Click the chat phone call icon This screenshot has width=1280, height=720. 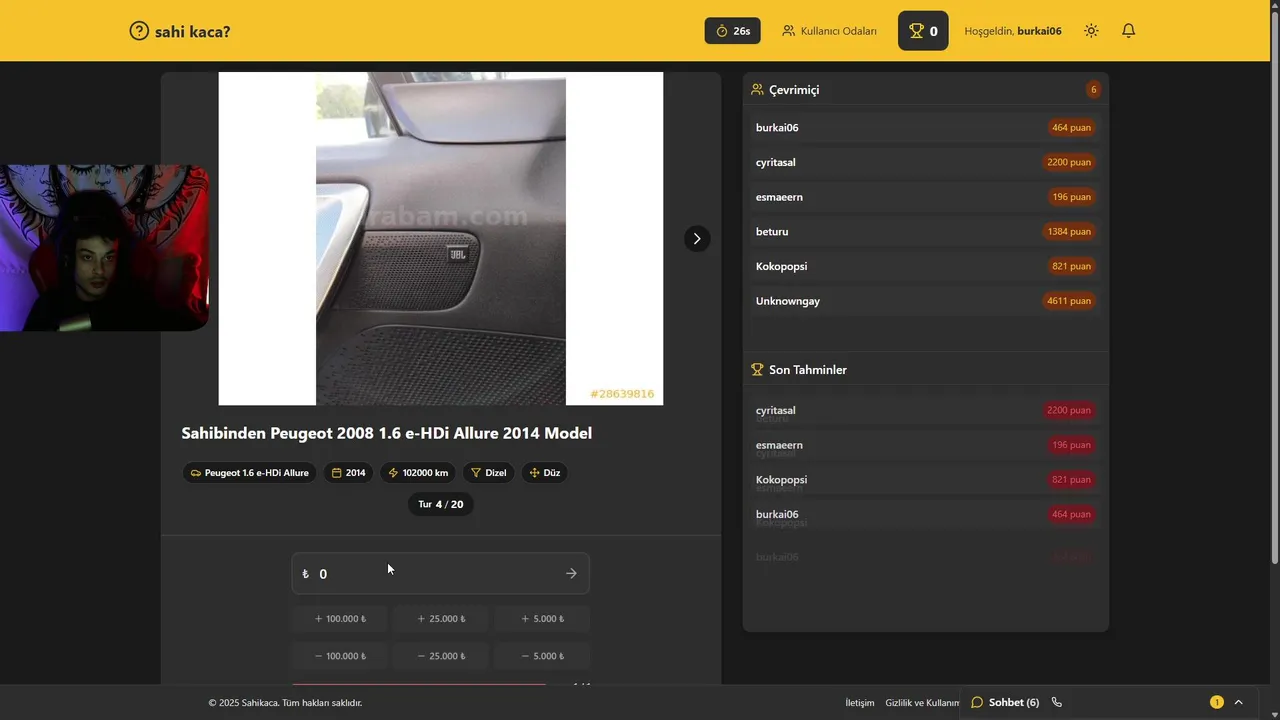tap(1057, 702)
